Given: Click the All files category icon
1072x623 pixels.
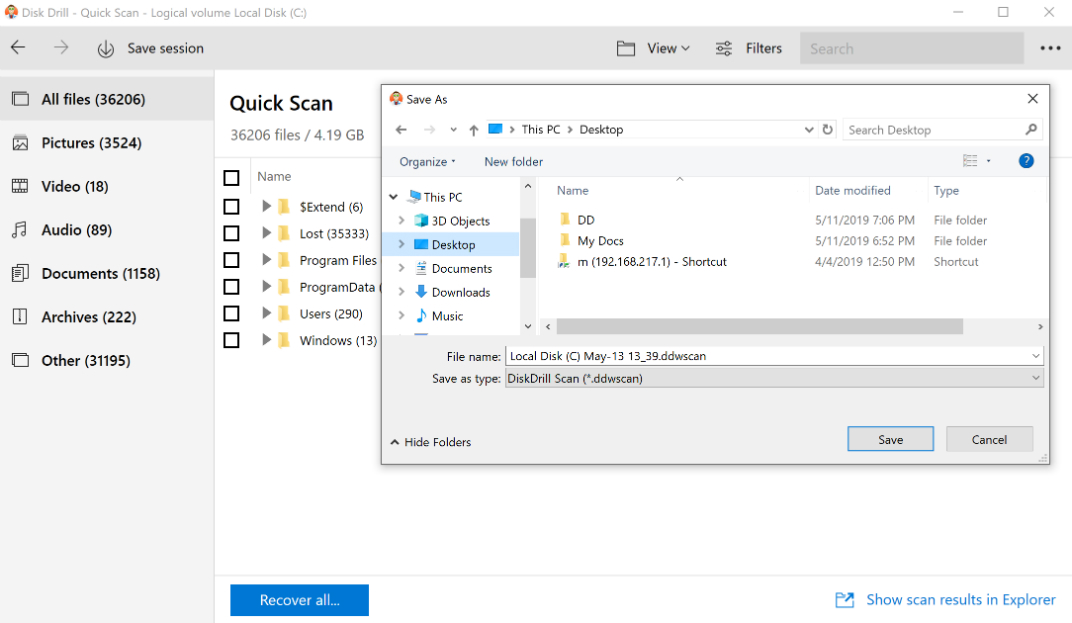Looking at the screenshot, I should 21,99.
